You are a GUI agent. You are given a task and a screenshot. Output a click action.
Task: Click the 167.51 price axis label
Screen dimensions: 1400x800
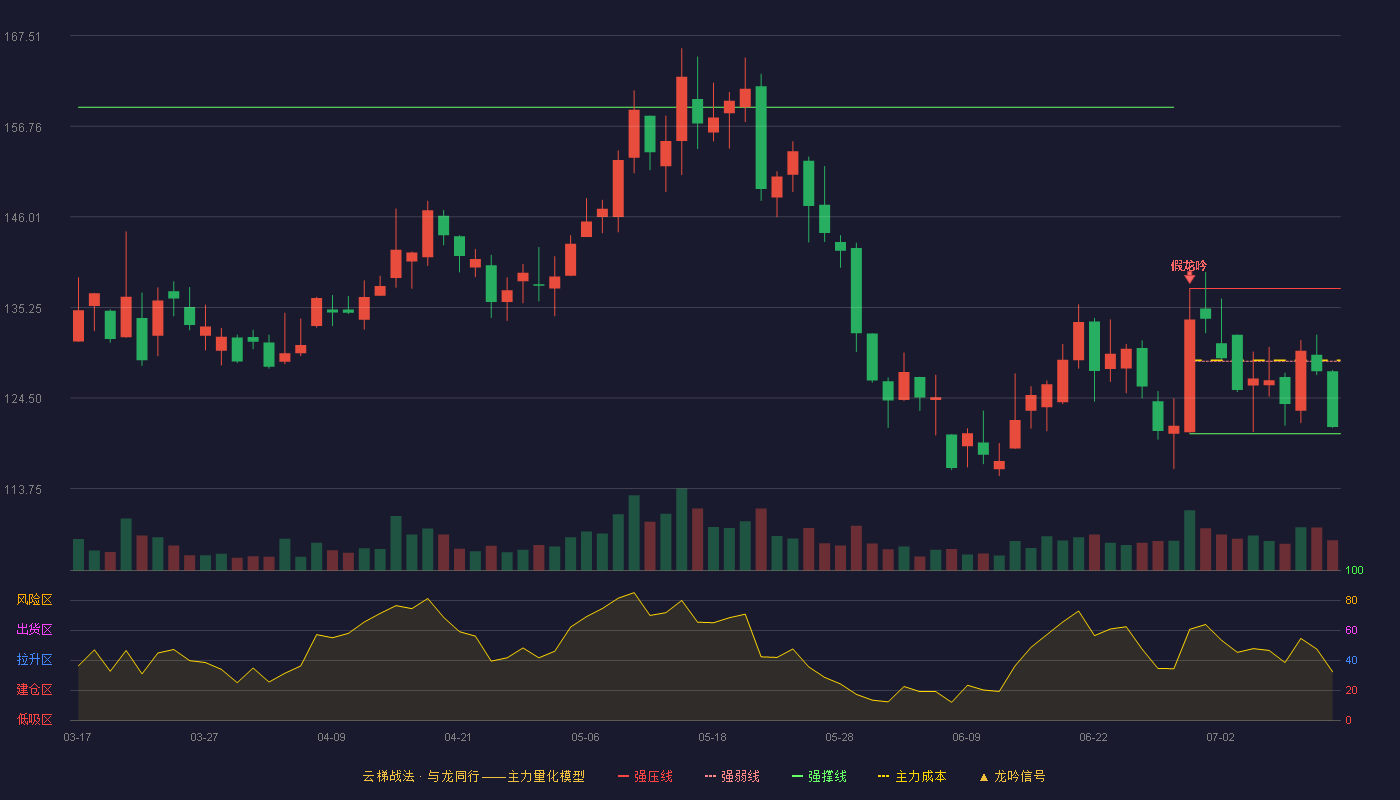click(x=22, y=37)
